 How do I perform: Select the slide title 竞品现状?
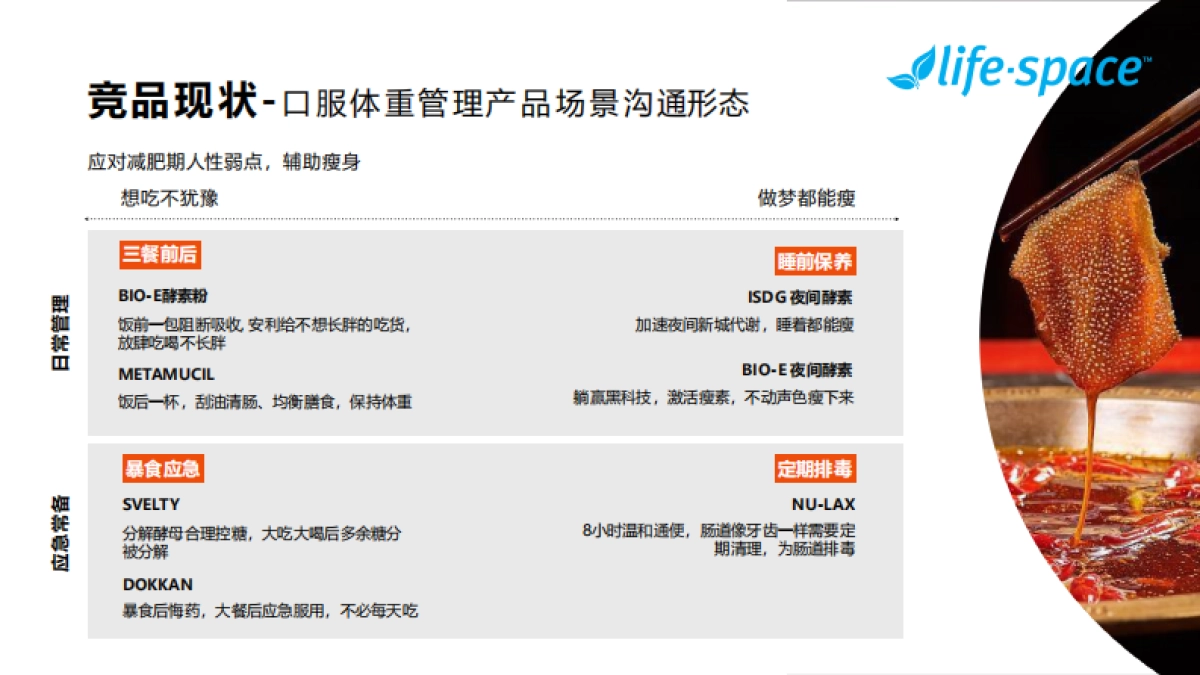172,102
